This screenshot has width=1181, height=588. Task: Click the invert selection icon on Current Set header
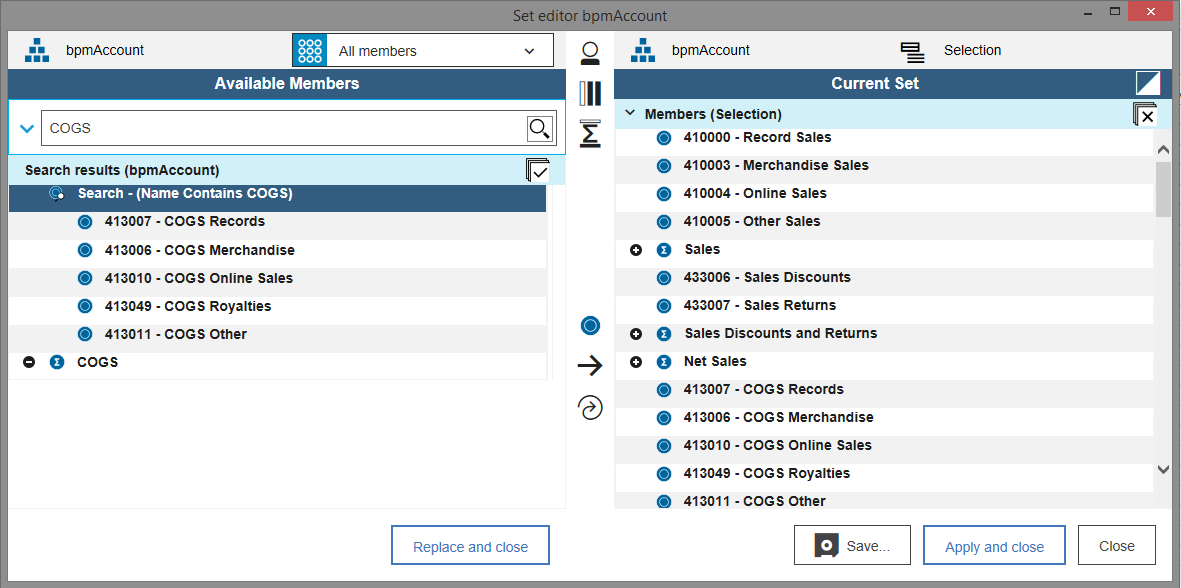(x=1148, y=83)
